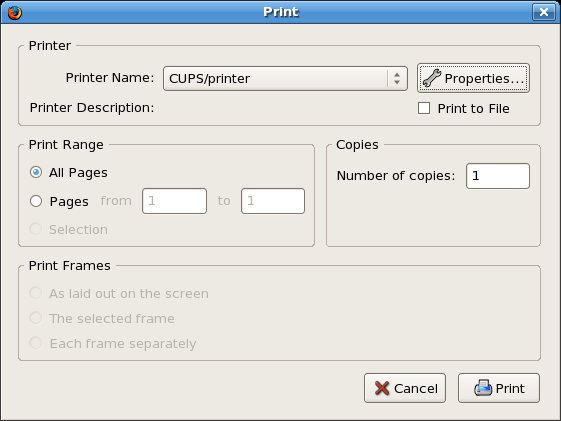Enable the Print to File checkbox
The width and height of the screenshot is (561, 421).
coord(424,108)
